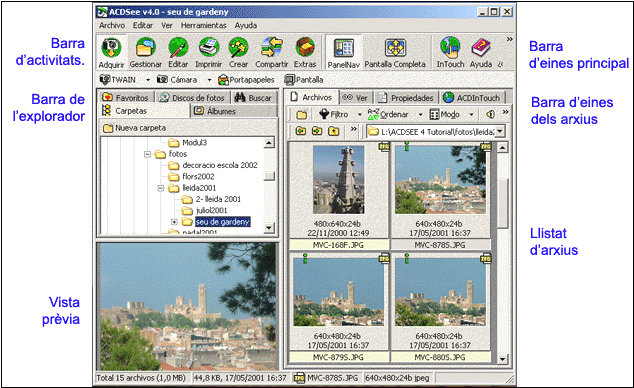Open the Ver menu in menu bar

[x=167, y=25]
